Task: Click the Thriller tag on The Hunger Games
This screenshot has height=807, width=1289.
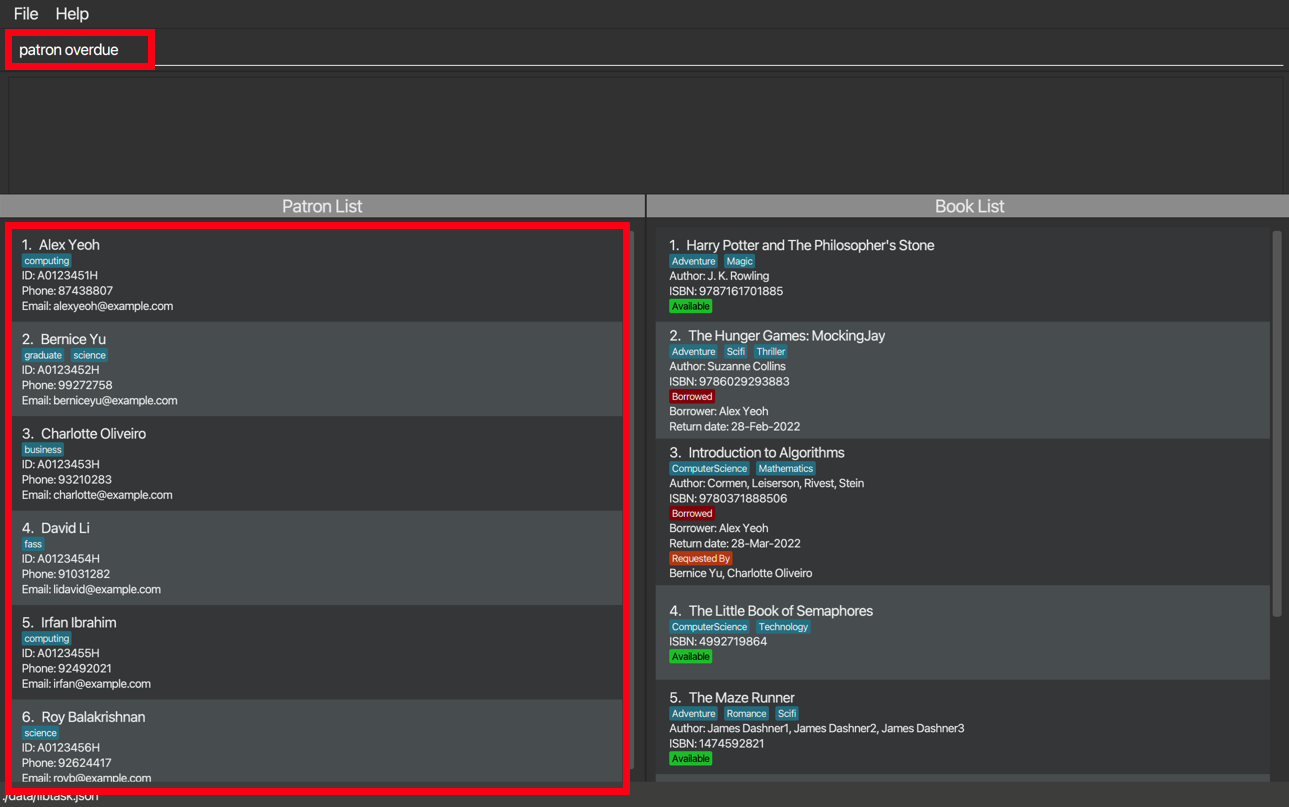Action: pyautogui.click(x=771, y=352)
